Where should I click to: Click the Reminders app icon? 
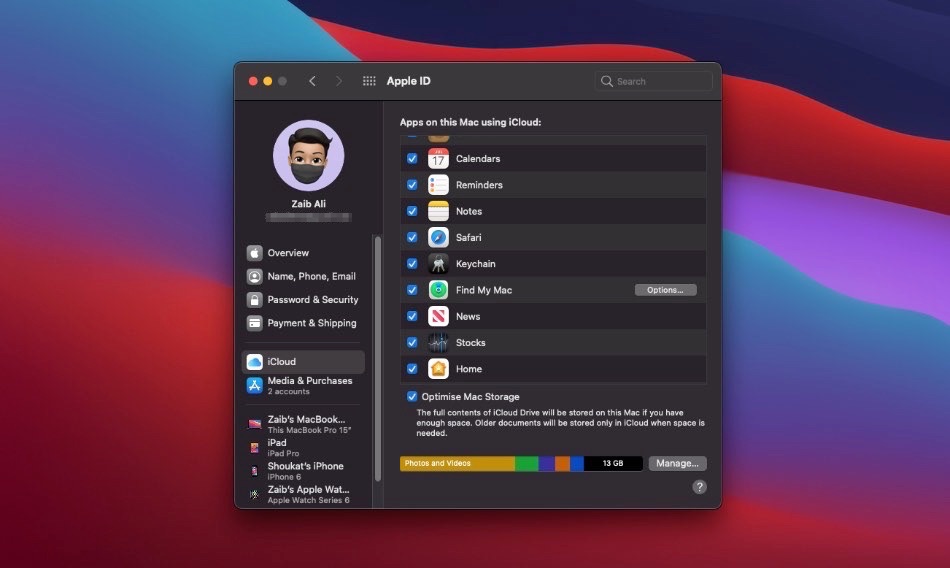[x=438, y=185]
